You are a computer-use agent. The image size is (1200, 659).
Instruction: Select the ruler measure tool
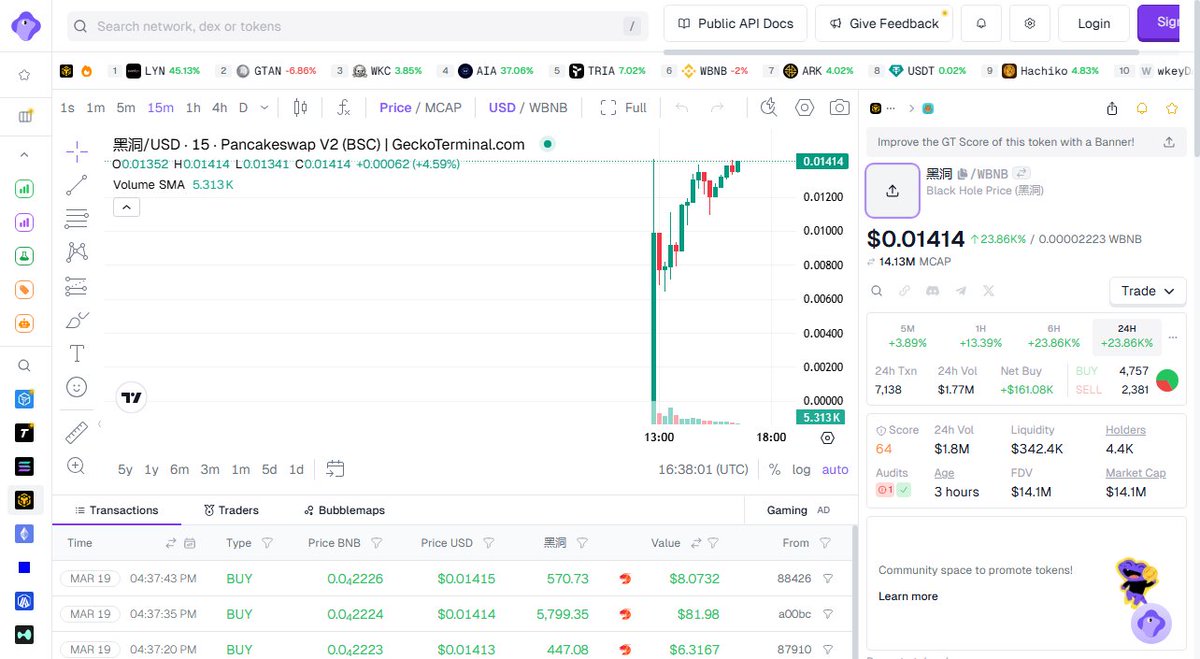77,432
